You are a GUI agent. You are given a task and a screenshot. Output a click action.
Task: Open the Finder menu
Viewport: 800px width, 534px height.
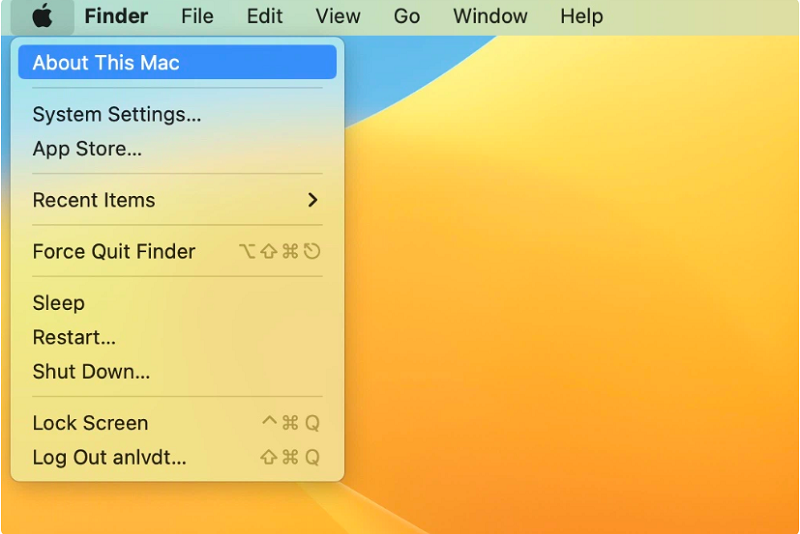[116, 16]
